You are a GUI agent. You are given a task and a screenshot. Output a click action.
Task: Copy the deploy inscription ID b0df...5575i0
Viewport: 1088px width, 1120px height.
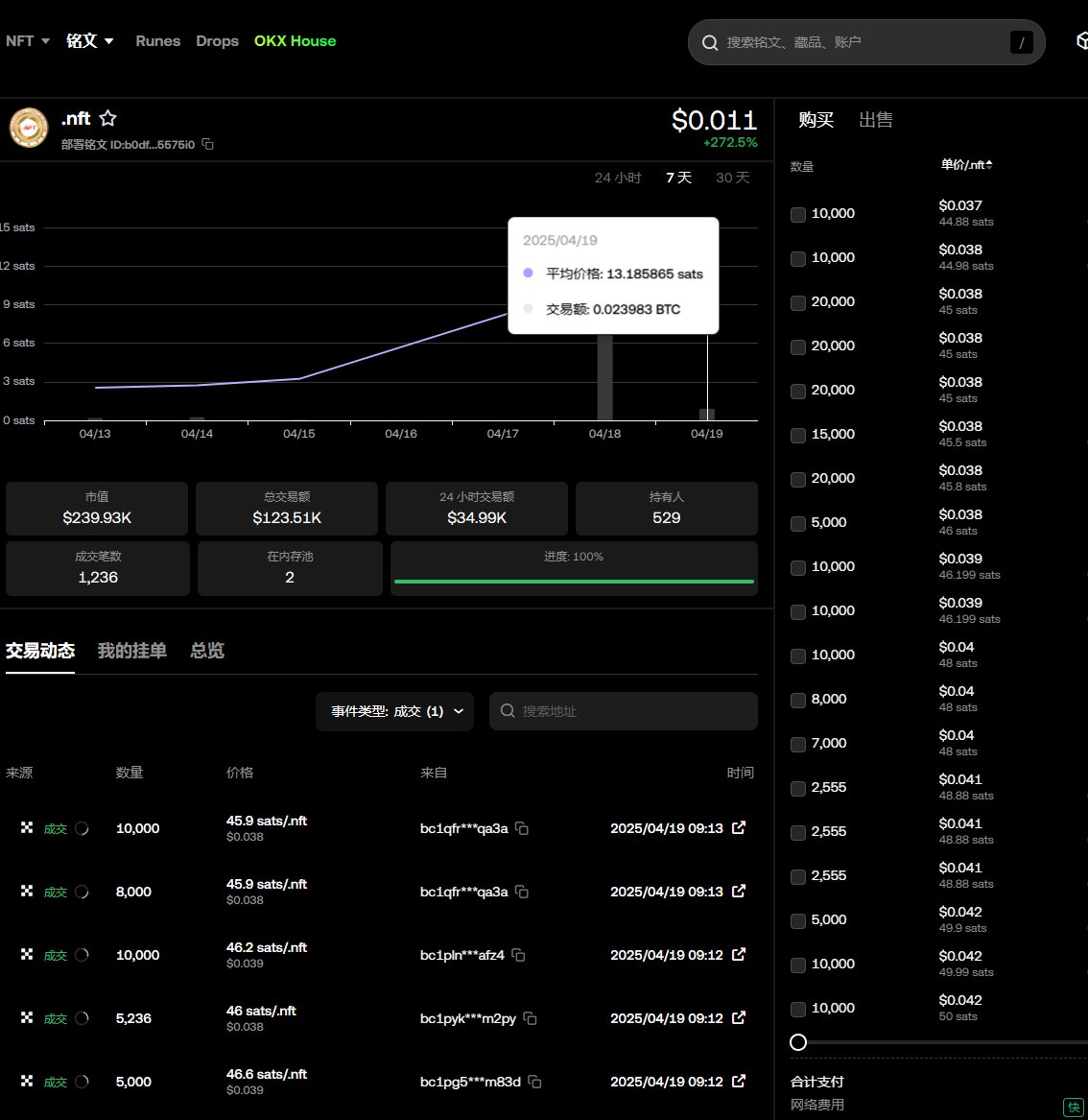208,144
